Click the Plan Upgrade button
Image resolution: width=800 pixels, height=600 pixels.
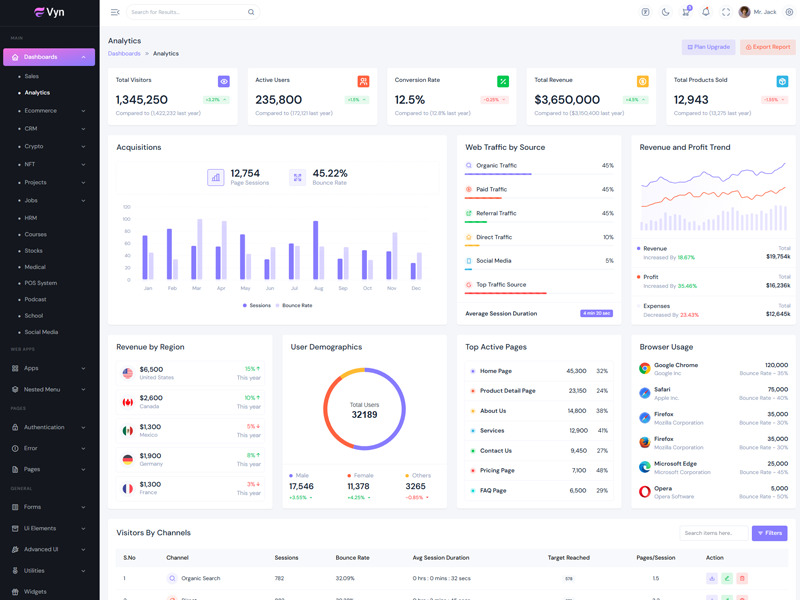tap(708, 47)
